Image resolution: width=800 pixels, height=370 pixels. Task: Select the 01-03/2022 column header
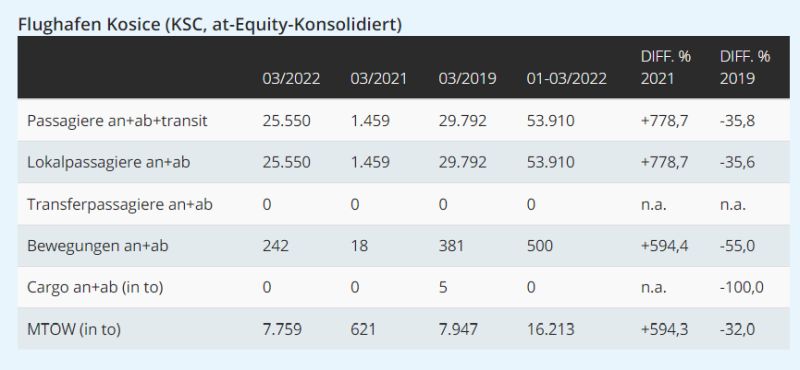[x=566, y=79]
